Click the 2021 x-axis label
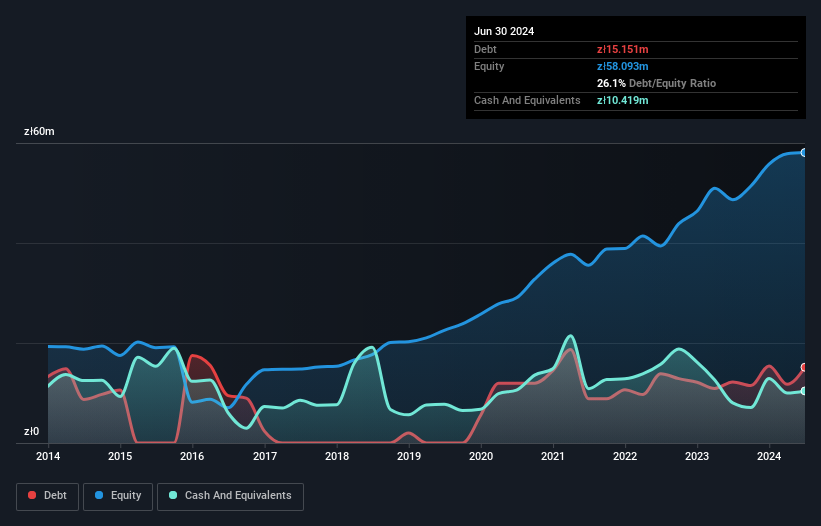This screenshot has width=821, height=526. 553,456
